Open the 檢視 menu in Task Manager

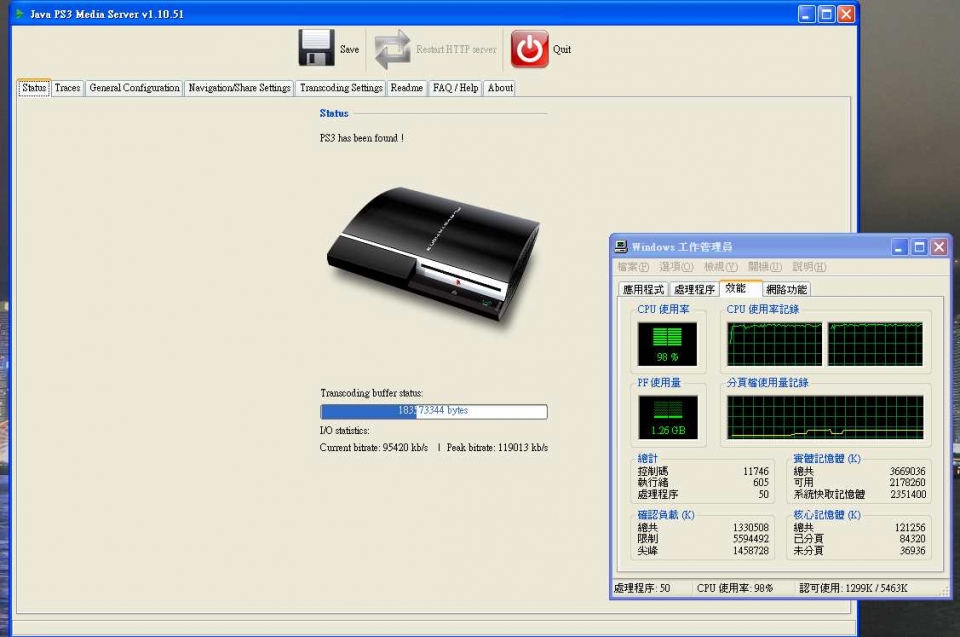point(719,267)
